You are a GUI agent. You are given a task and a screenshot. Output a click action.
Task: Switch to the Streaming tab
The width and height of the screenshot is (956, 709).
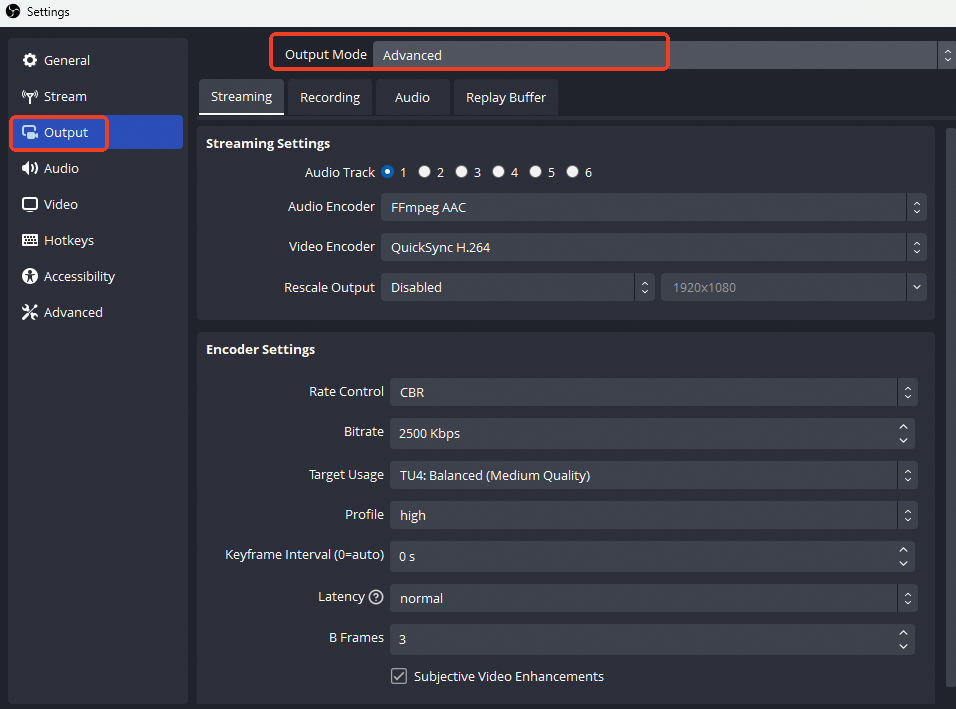pos(241,97)
